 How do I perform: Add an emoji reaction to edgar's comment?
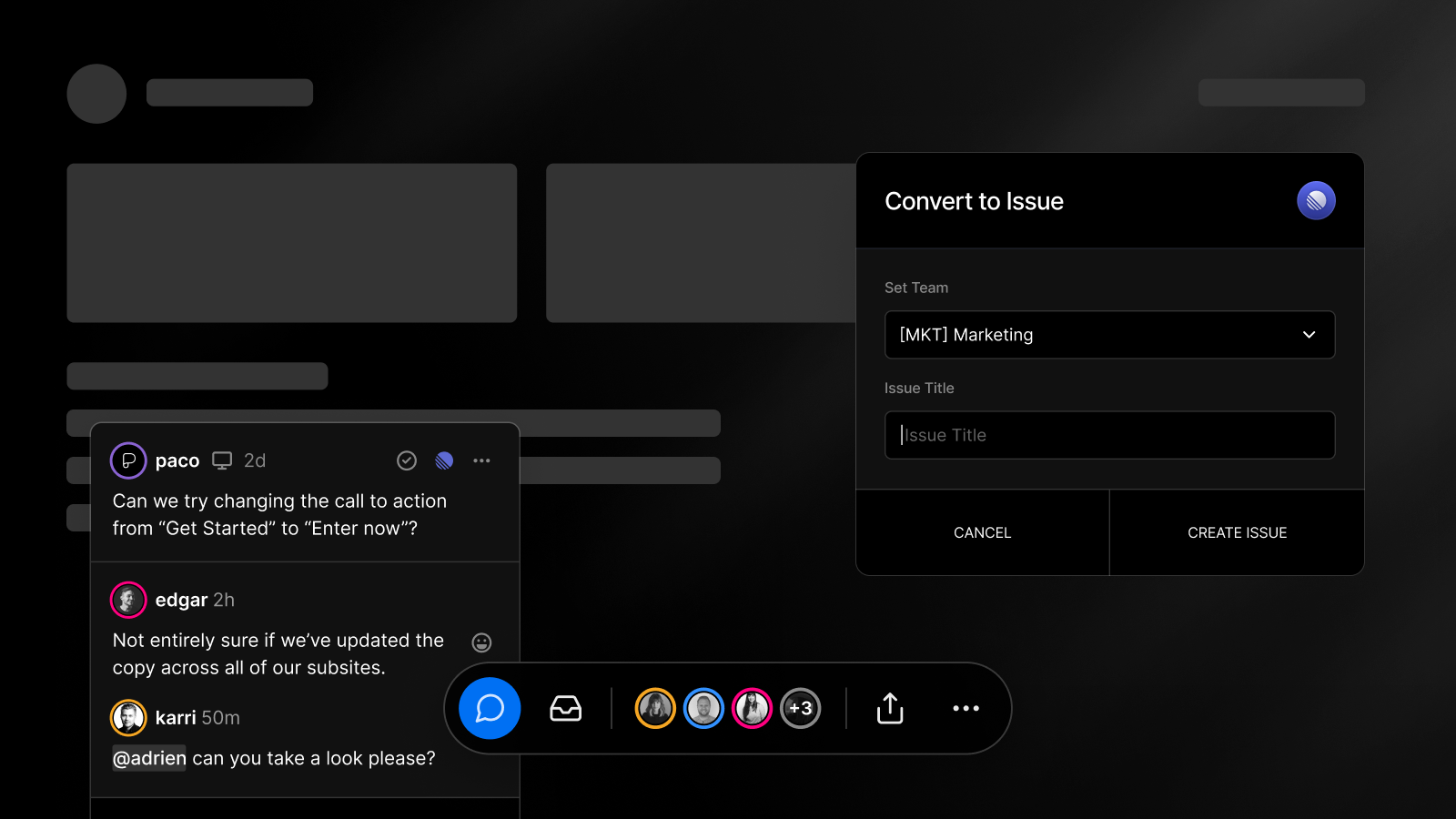tap(481, 642)
